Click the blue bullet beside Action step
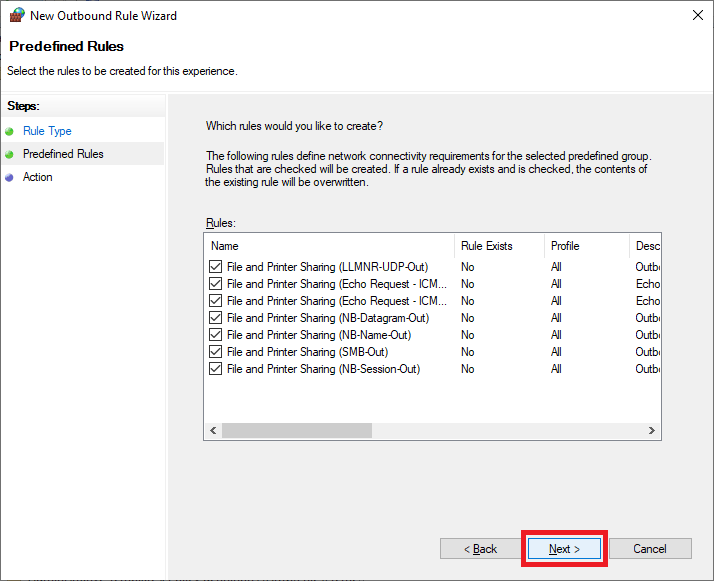714x581 pixels. [x=10, y=177]
